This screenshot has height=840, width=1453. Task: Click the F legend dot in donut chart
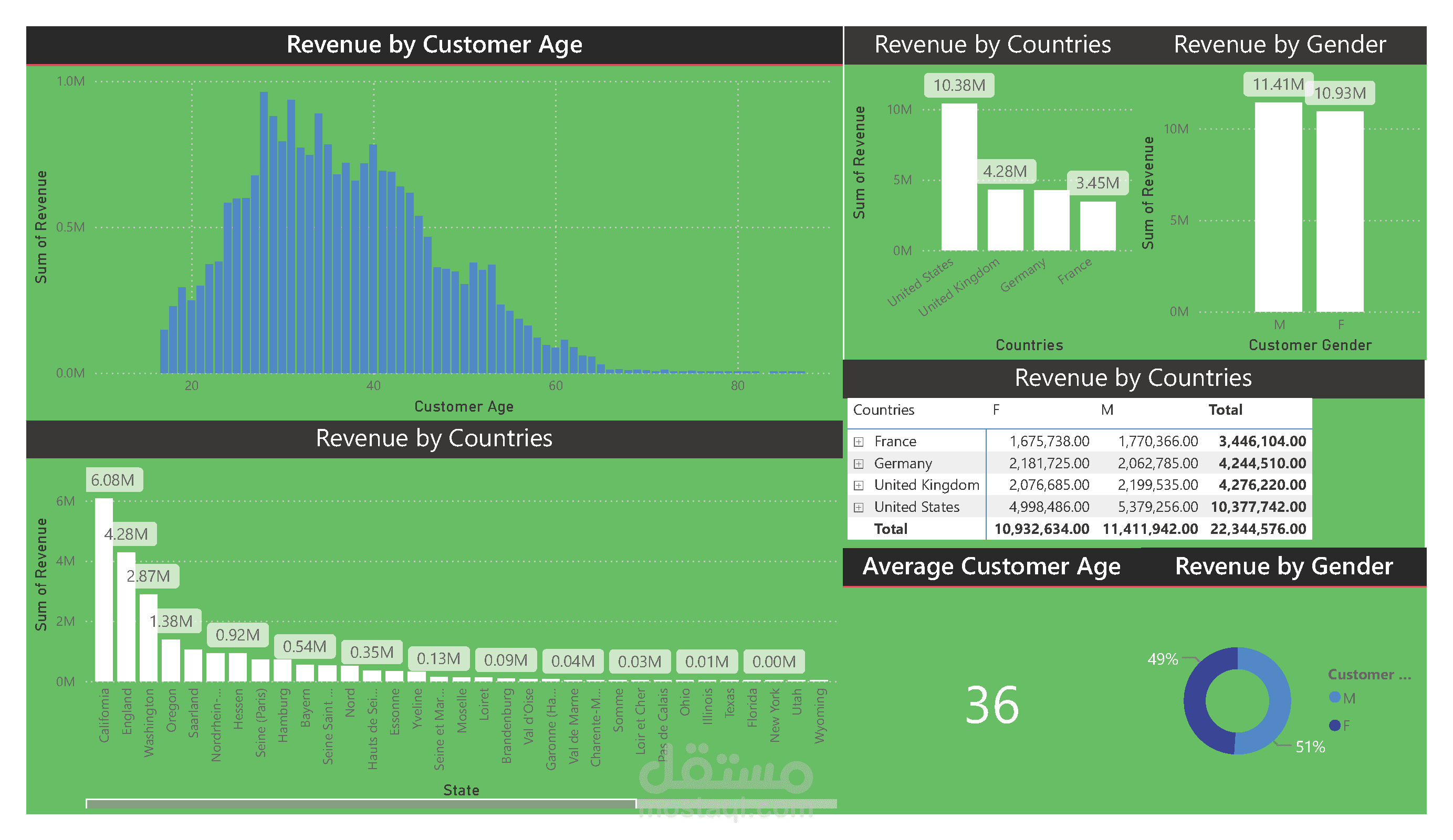click(1335, 725)
